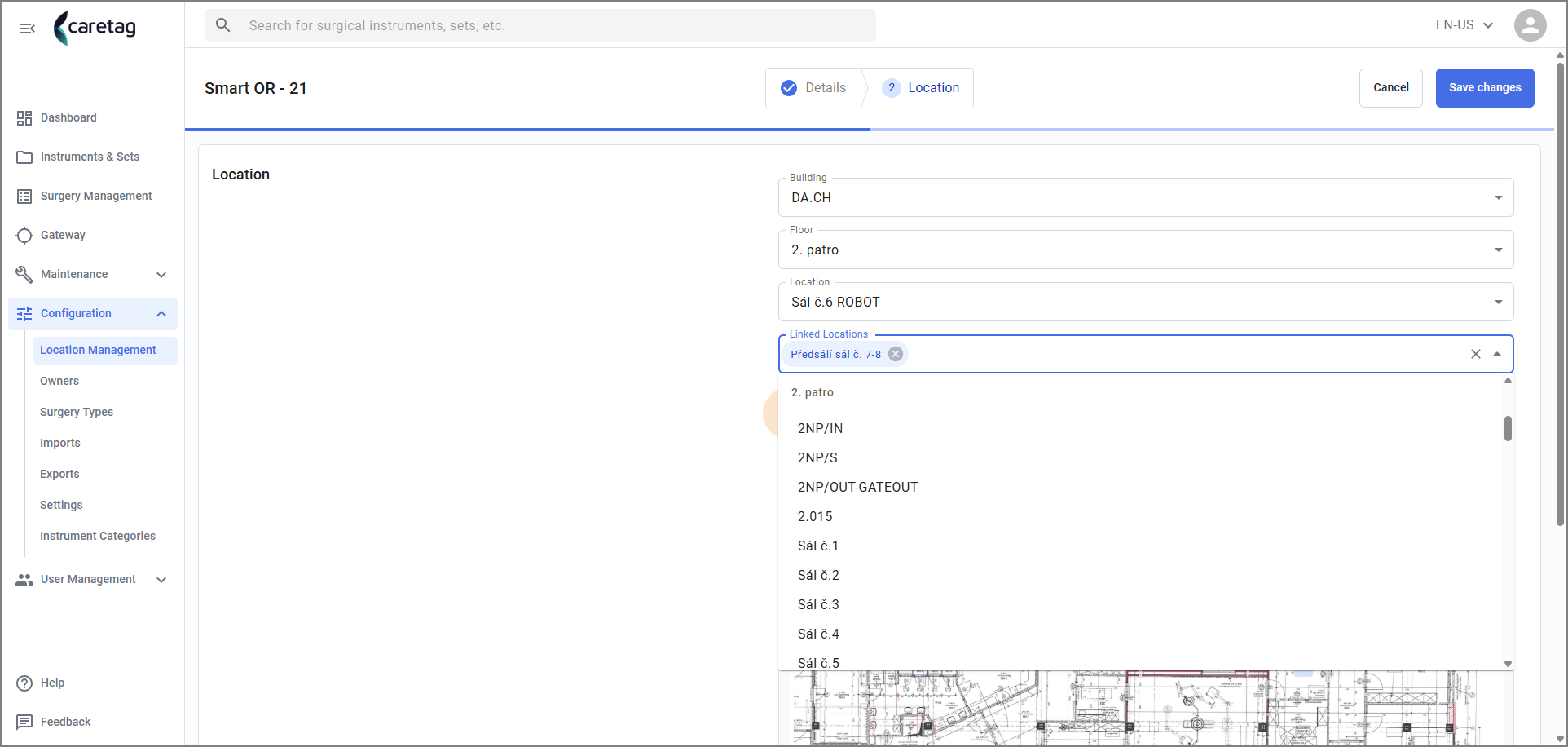This screenshot has width=1568, height=747.
Task: Go back to the Details step
Action: click(814, 88)
